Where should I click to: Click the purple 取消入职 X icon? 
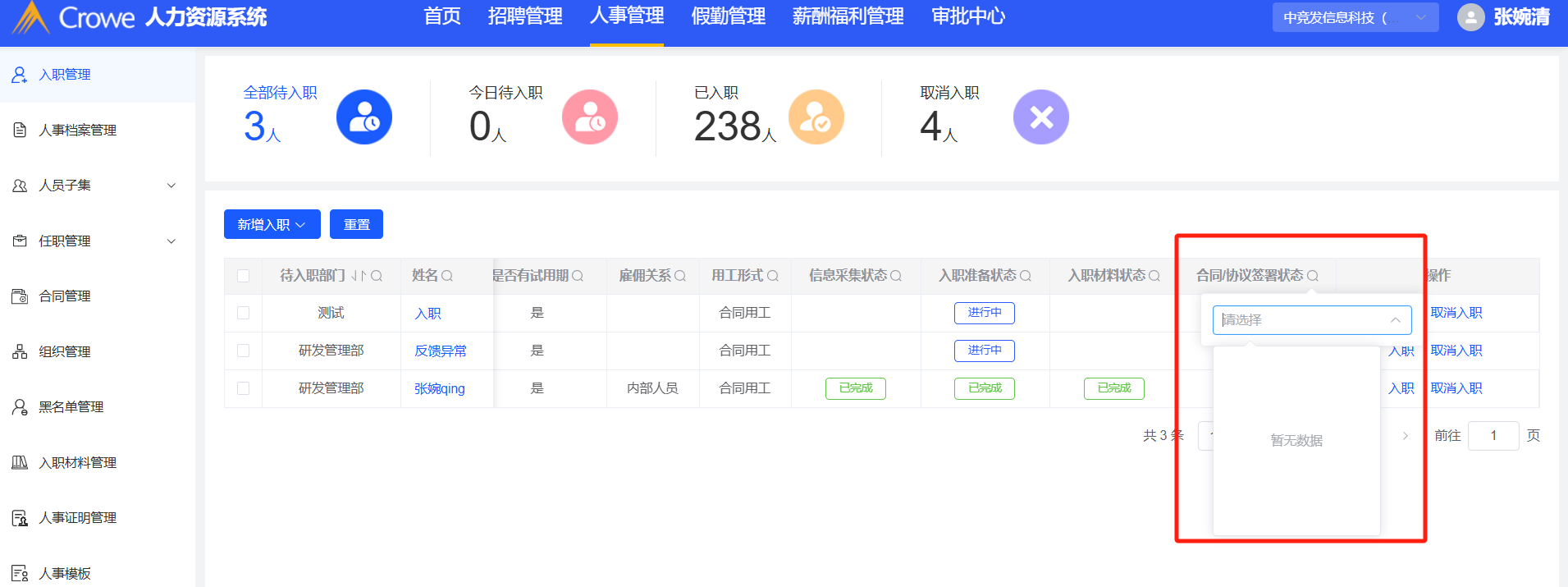point(1040,117)
